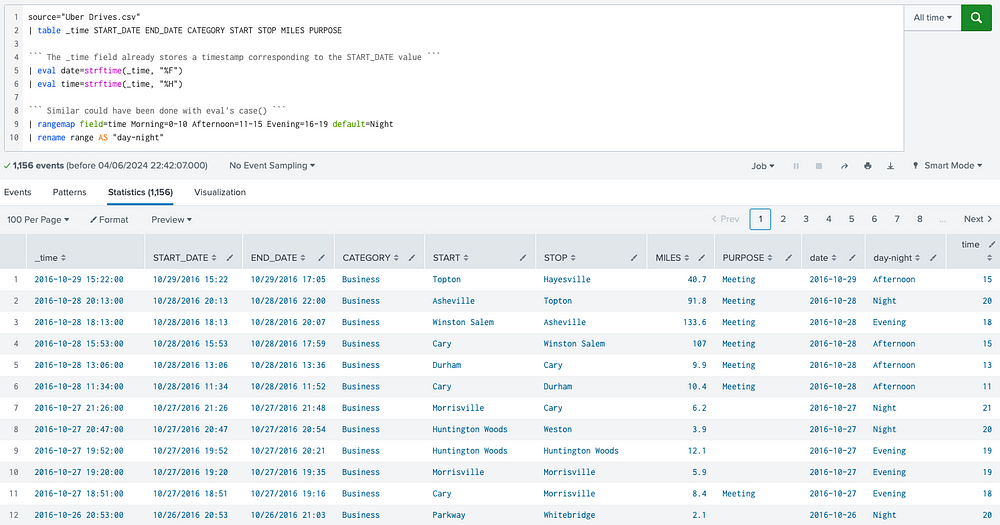
Task: Click the STOP value Huntington Woods
Action: click(x=581, y=451)
